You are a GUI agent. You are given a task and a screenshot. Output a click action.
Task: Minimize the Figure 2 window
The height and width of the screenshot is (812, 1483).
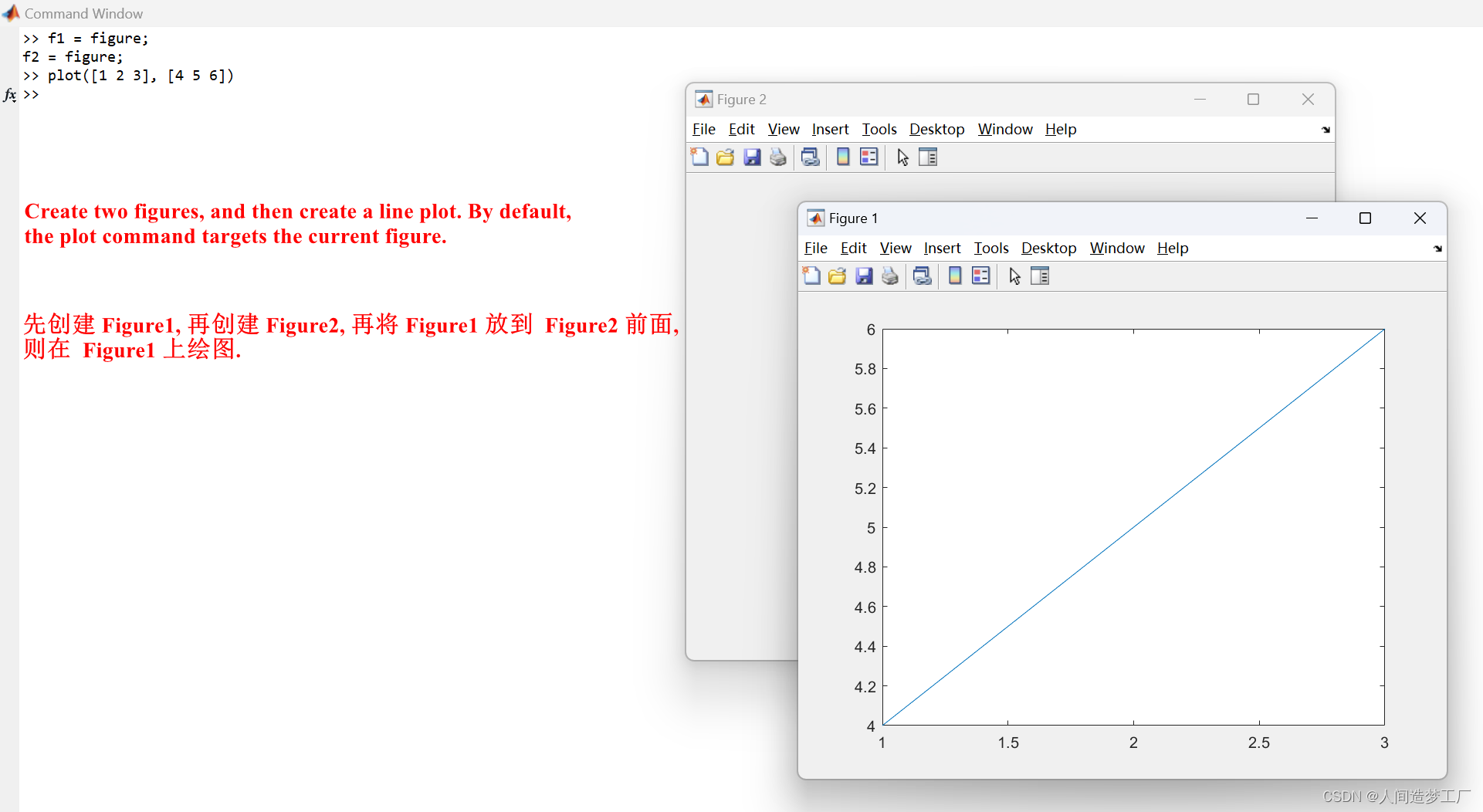(x=1200, y=100)
